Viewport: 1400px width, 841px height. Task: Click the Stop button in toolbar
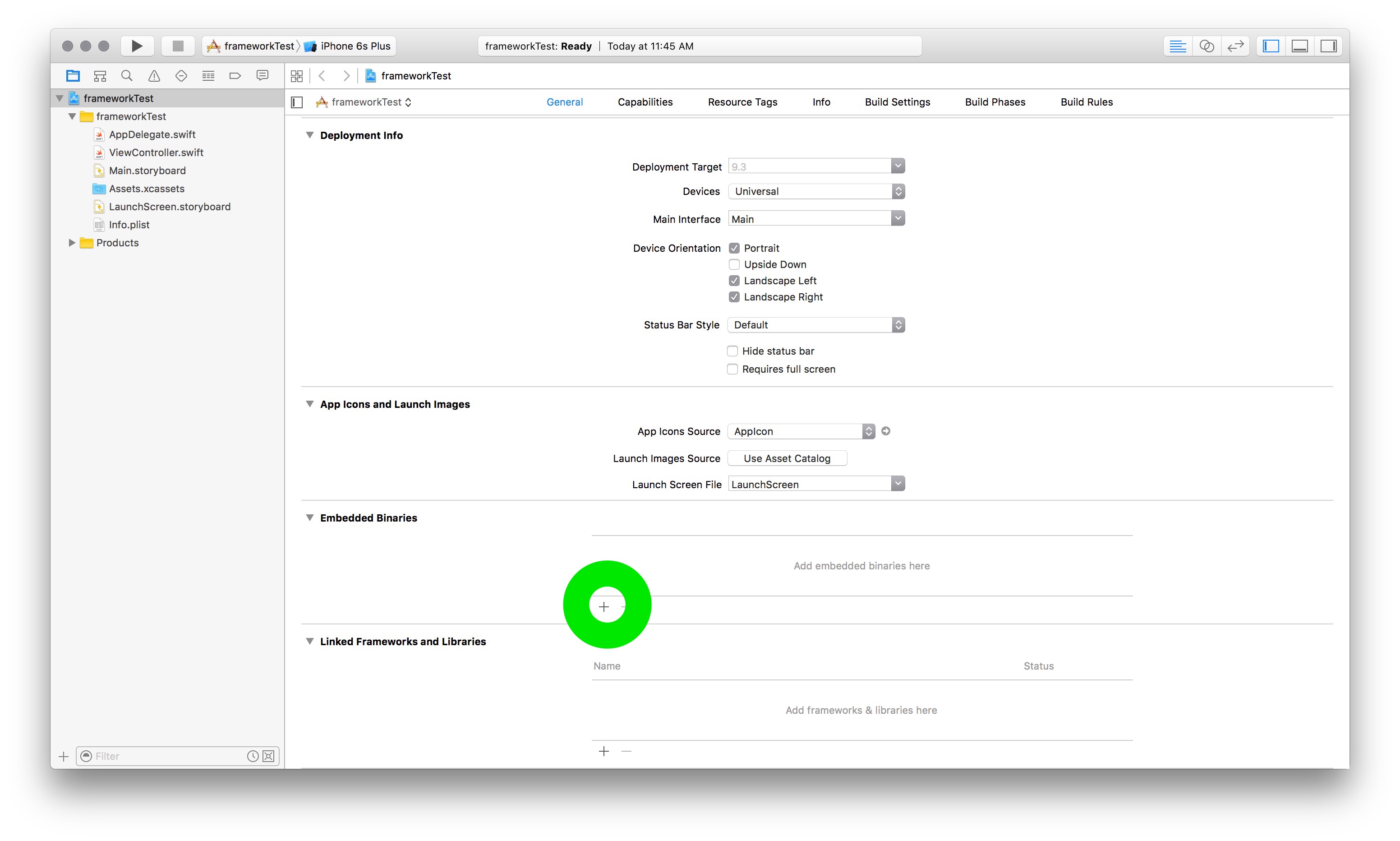[178, 46]
